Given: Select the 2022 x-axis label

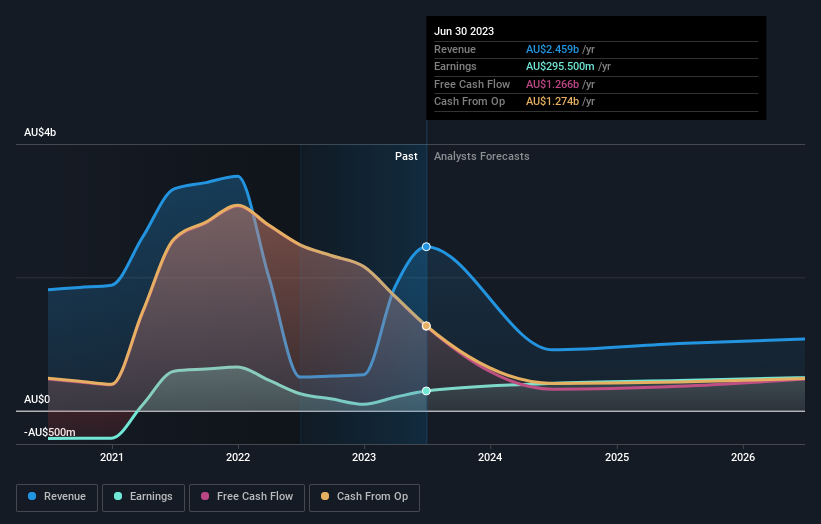Looking at the screenshot, I should coord(238,458).
